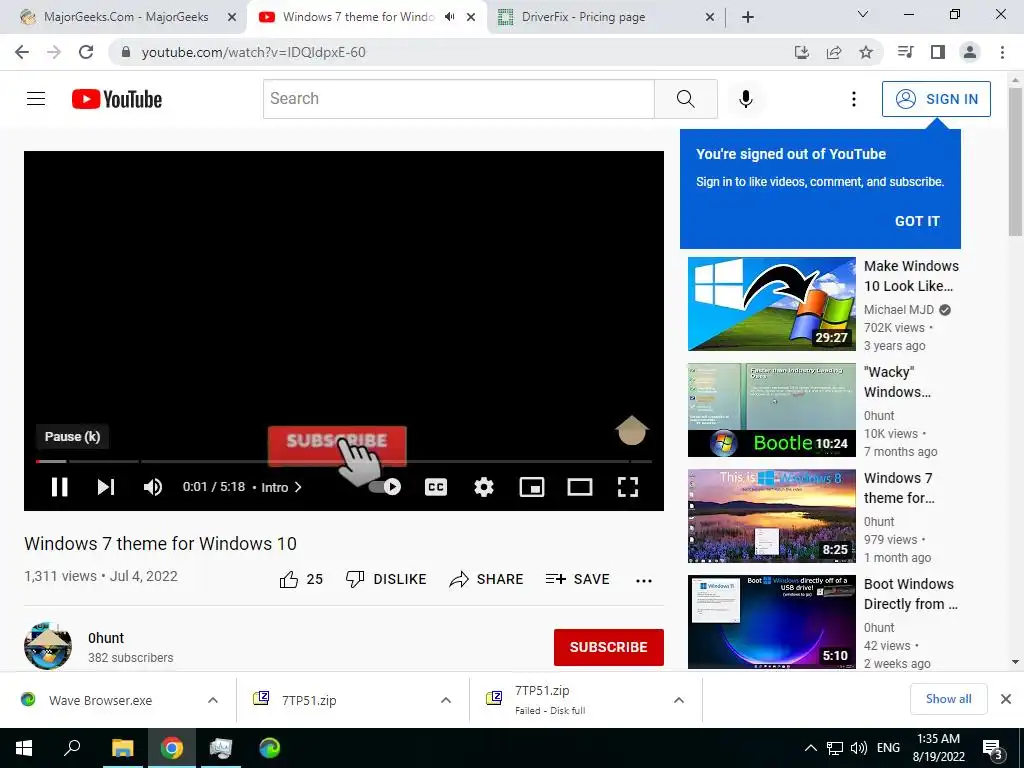Open the notification center icon
The width and height of the screenshot is (1024, 768).
[992, 748]
